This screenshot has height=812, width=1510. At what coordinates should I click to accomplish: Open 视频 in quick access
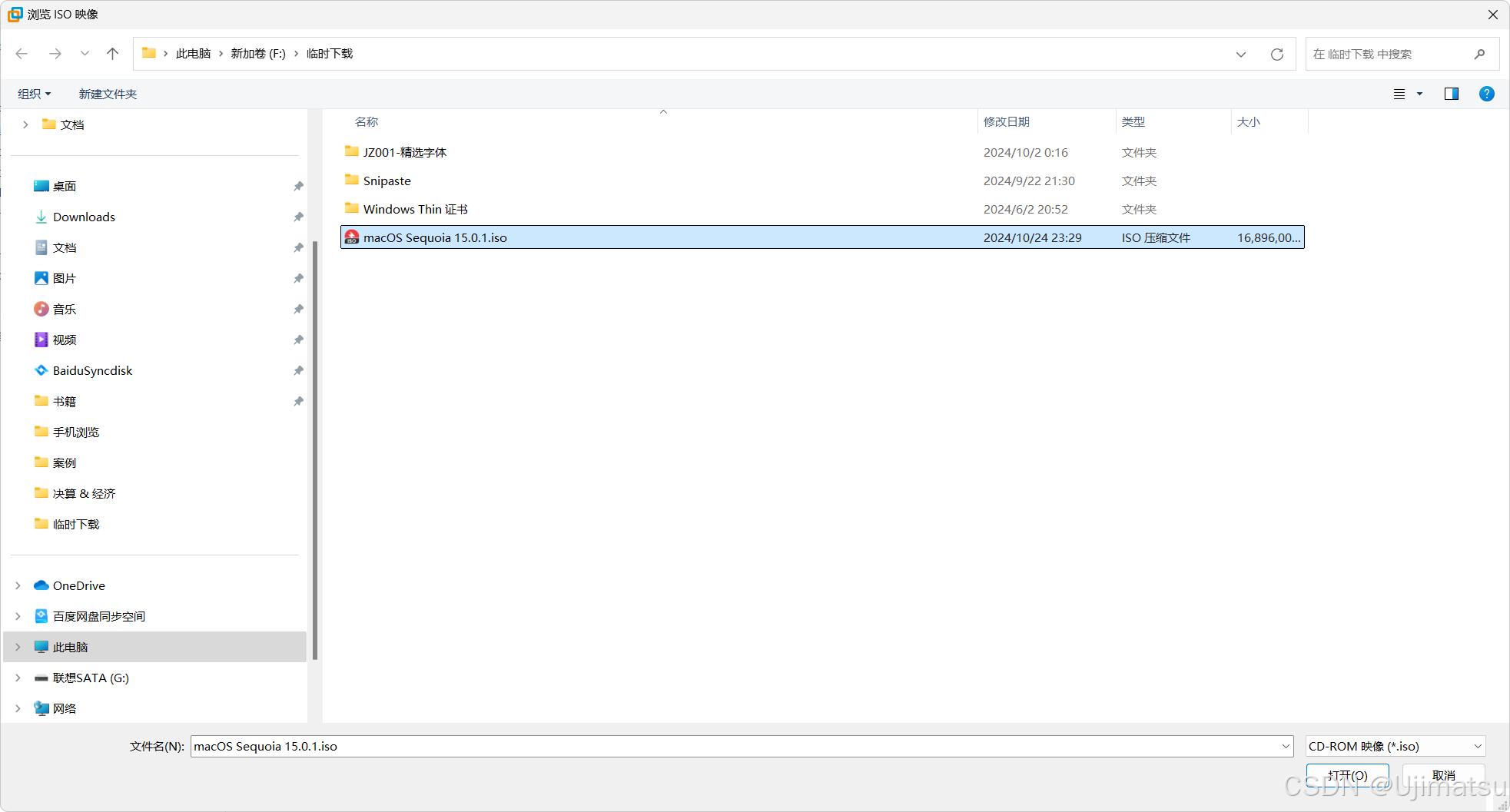click(x=65, y=340)
